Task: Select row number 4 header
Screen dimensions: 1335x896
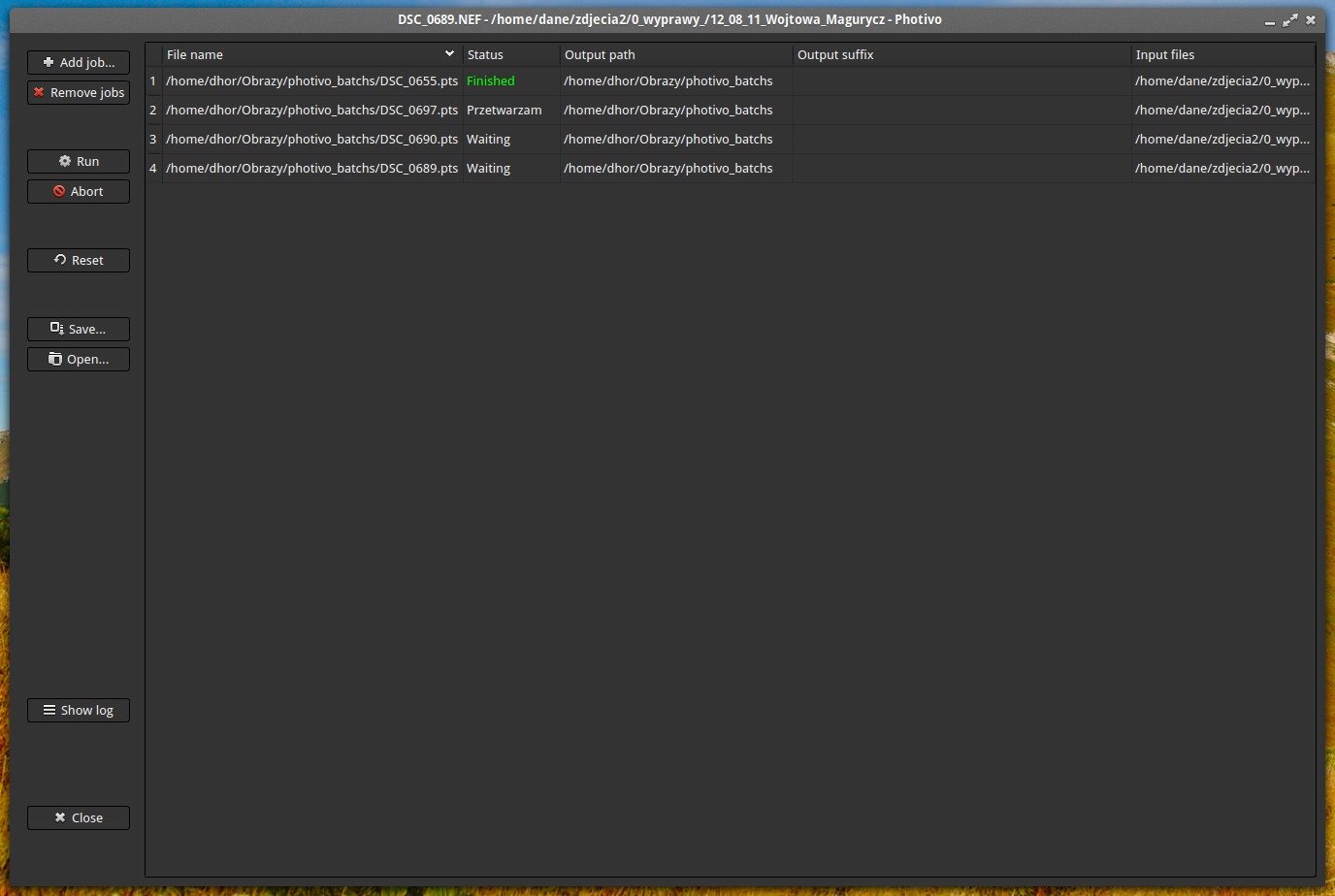Action: [153, 169]
